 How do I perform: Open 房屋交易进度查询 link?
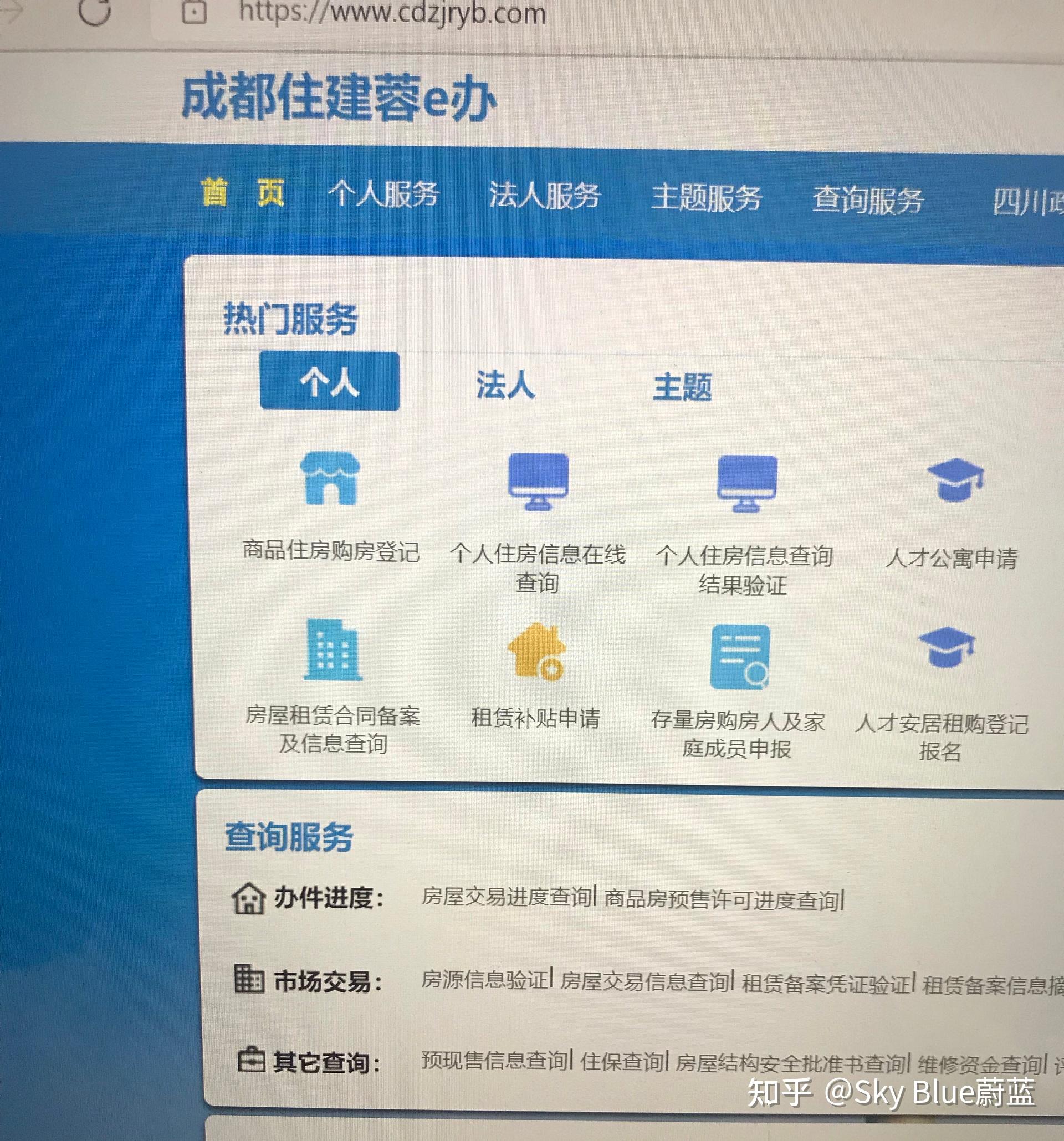pos(506,897)
